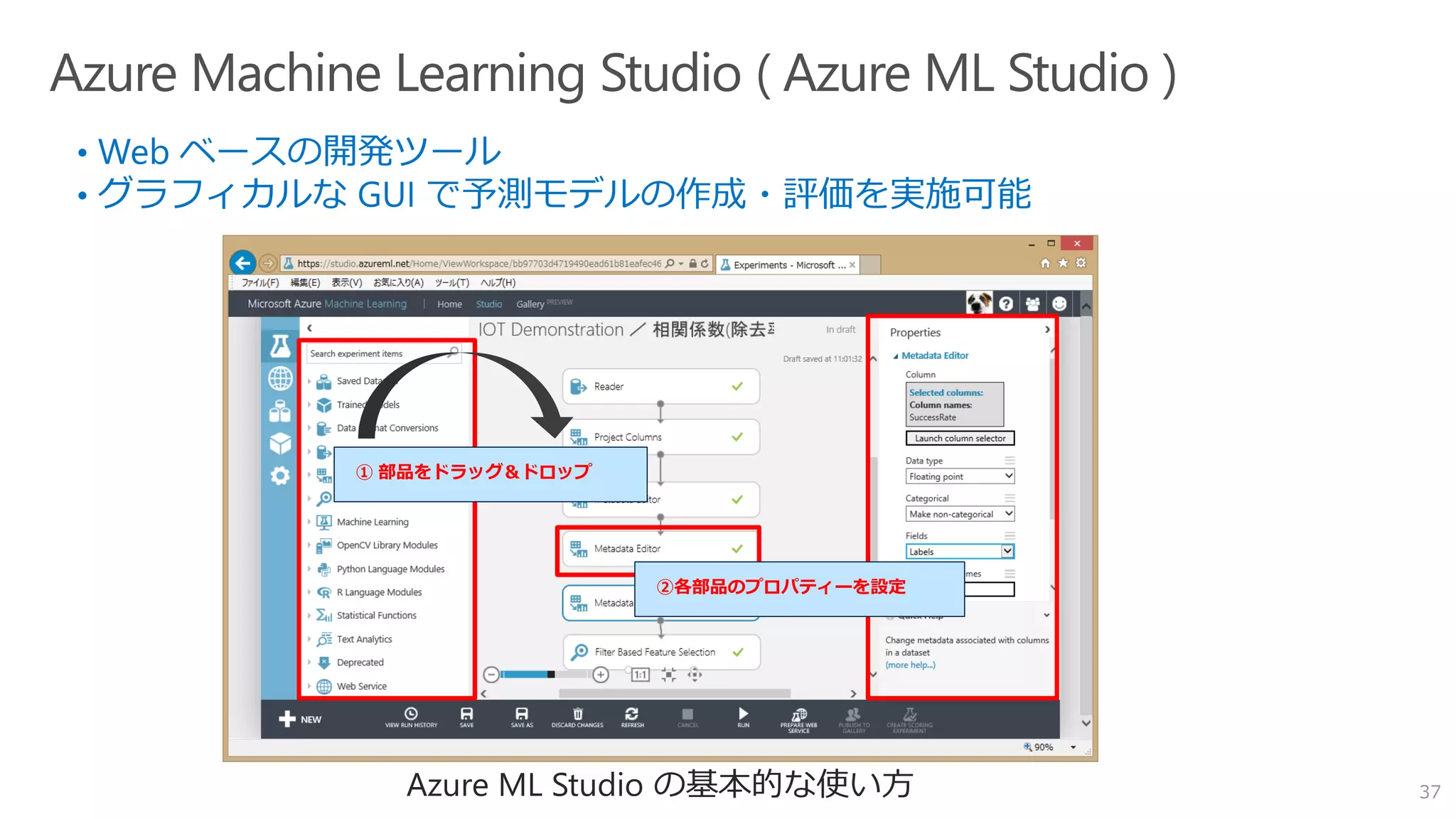Click the search magnifier in module search
Viewport: 1456px width, 819px height.
pyautogui.click(x=454, y=353)
